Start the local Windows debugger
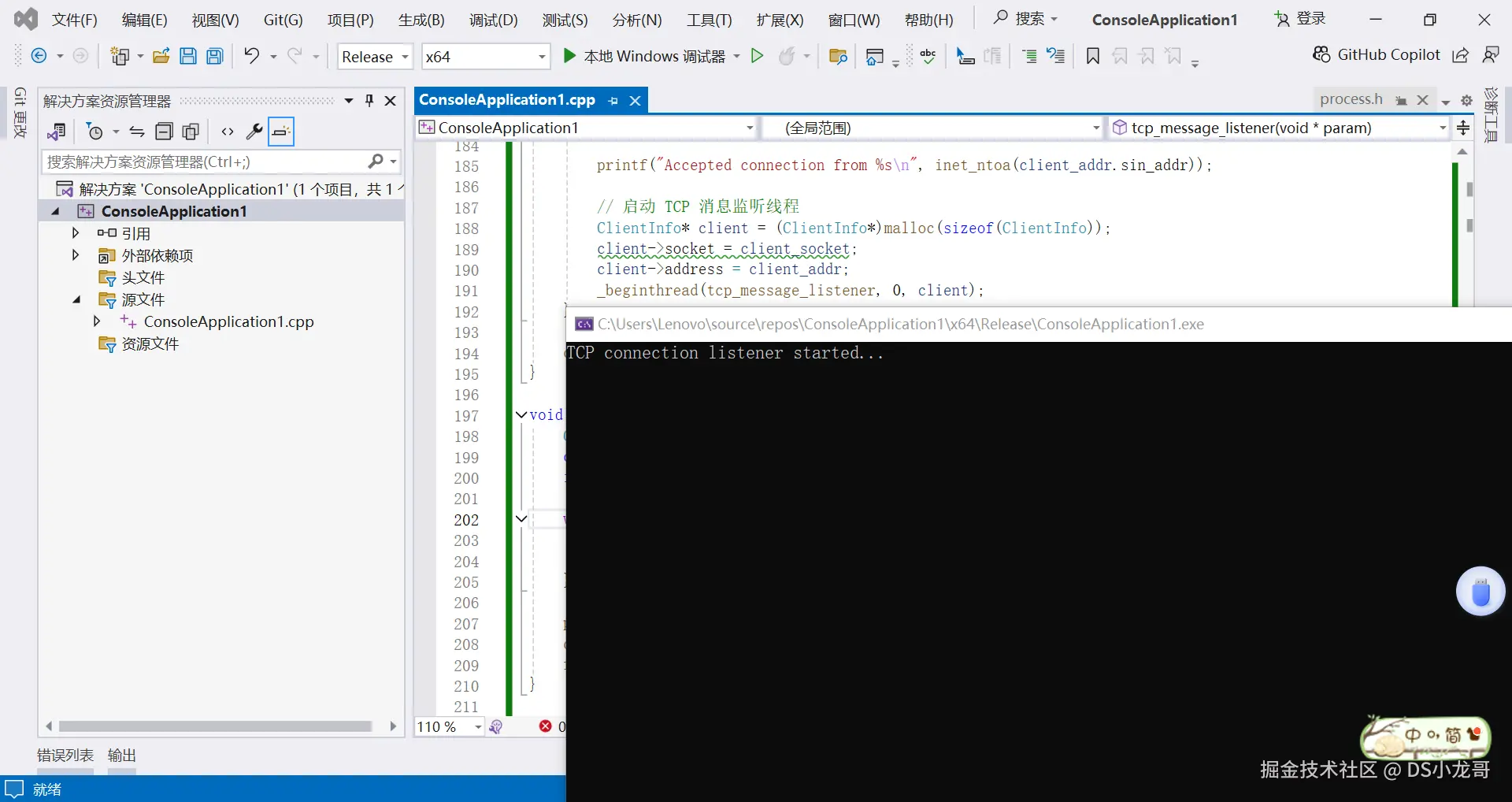The width and height of the screenshot is (1512, 802). click(x=644, y=56)
